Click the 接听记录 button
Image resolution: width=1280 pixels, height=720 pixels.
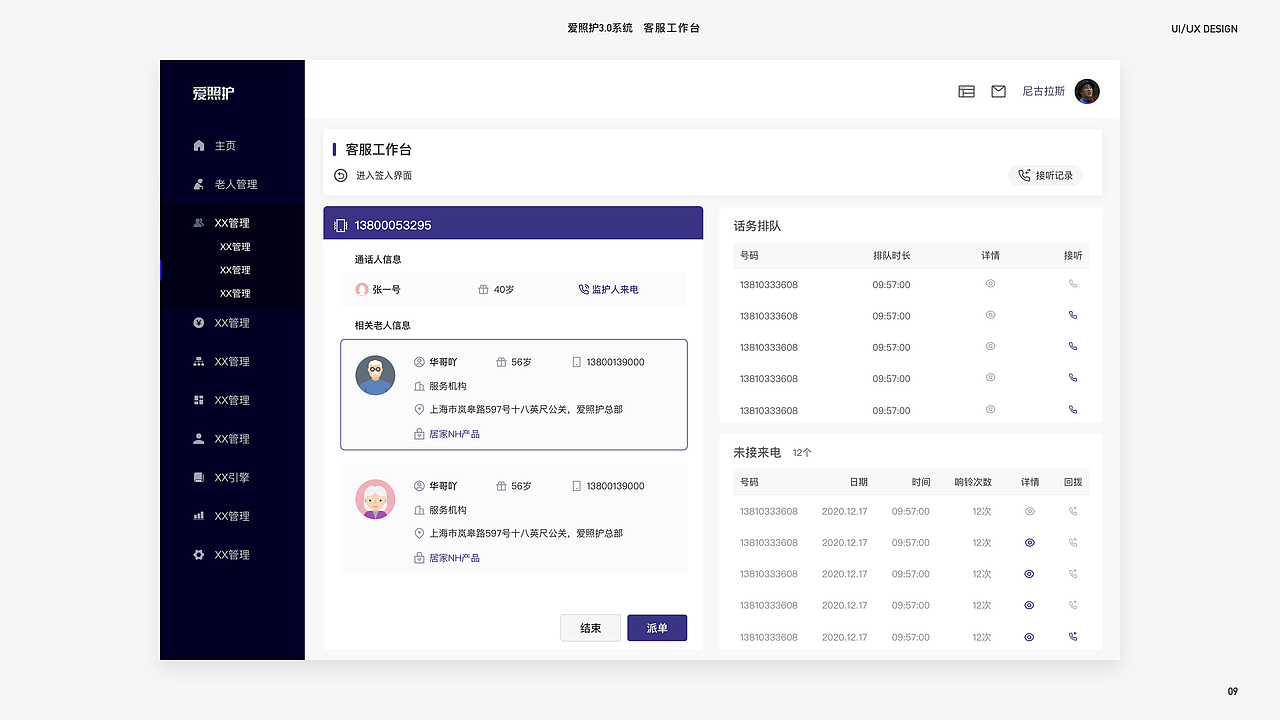pos(1045,174)
